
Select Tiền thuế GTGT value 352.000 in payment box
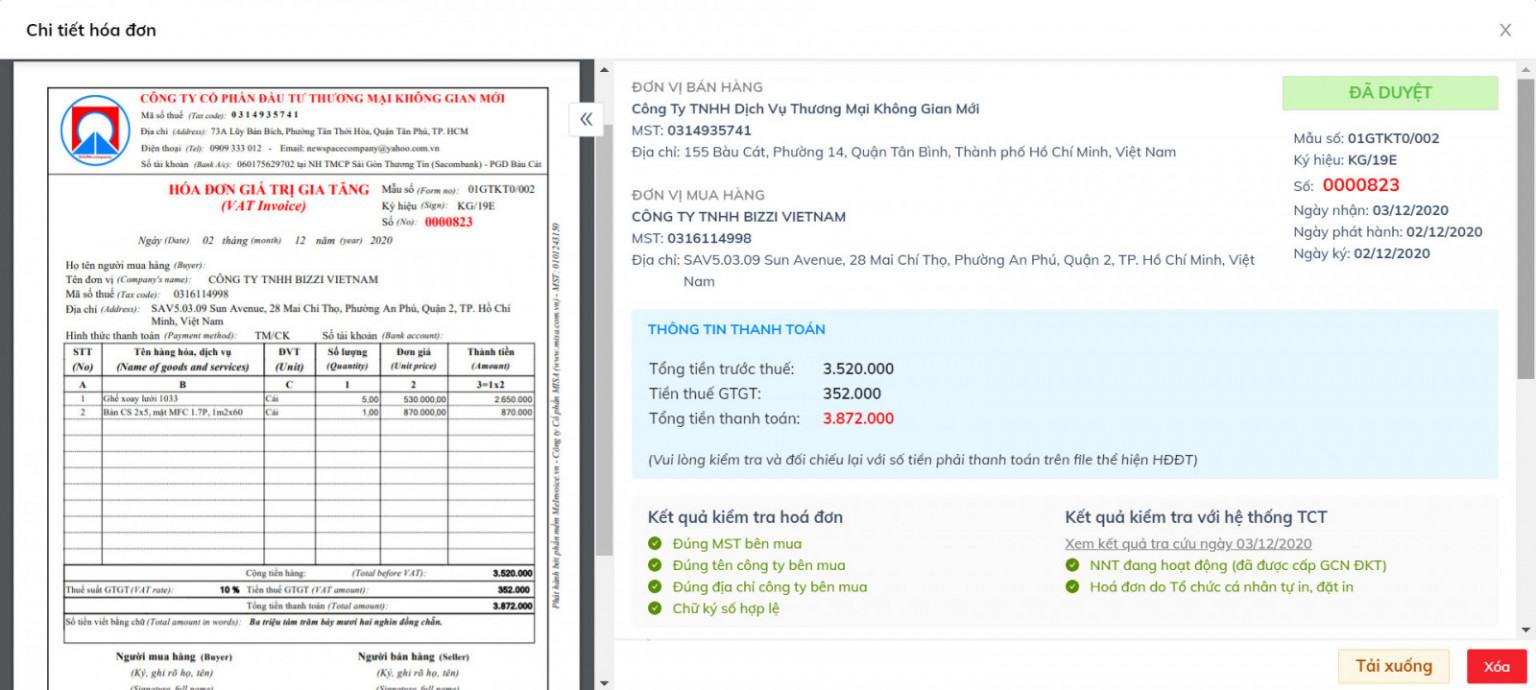(x=852, y=394)
